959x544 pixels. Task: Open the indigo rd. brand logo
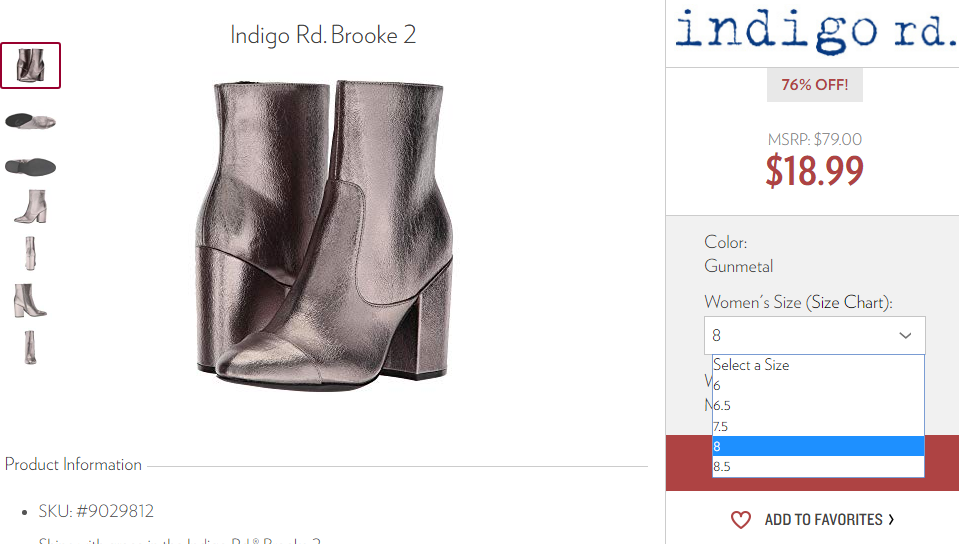pos(815,31)
